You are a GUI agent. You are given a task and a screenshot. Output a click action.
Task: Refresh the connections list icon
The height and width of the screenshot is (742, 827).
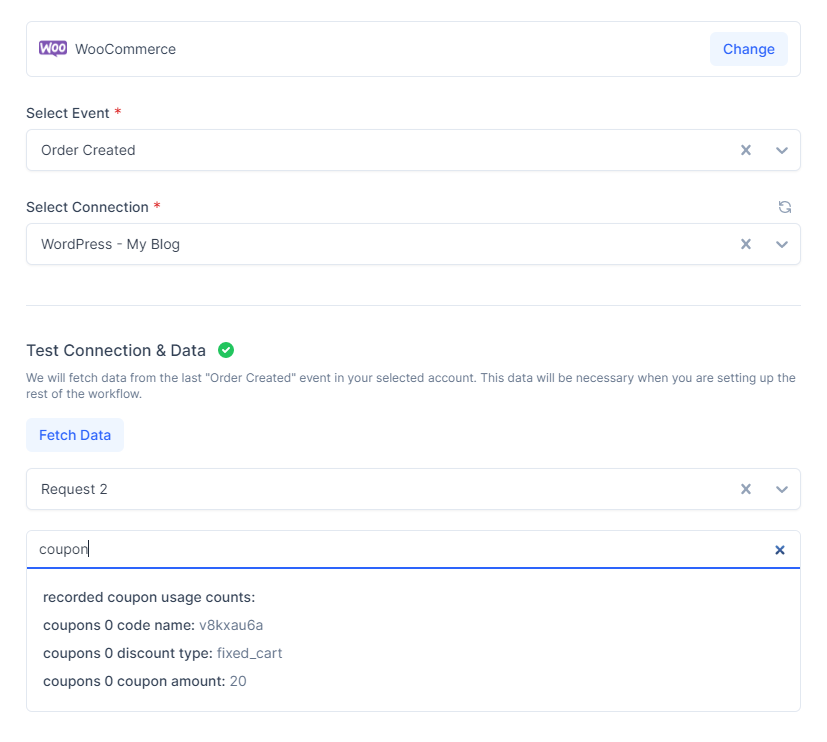coord(785,207)
